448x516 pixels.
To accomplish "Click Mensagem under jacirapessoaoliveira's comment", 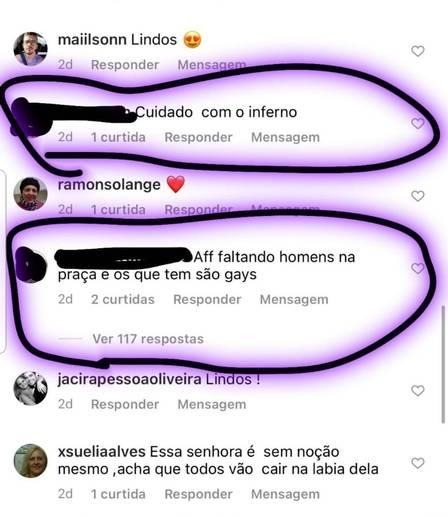I will point(212,404).
